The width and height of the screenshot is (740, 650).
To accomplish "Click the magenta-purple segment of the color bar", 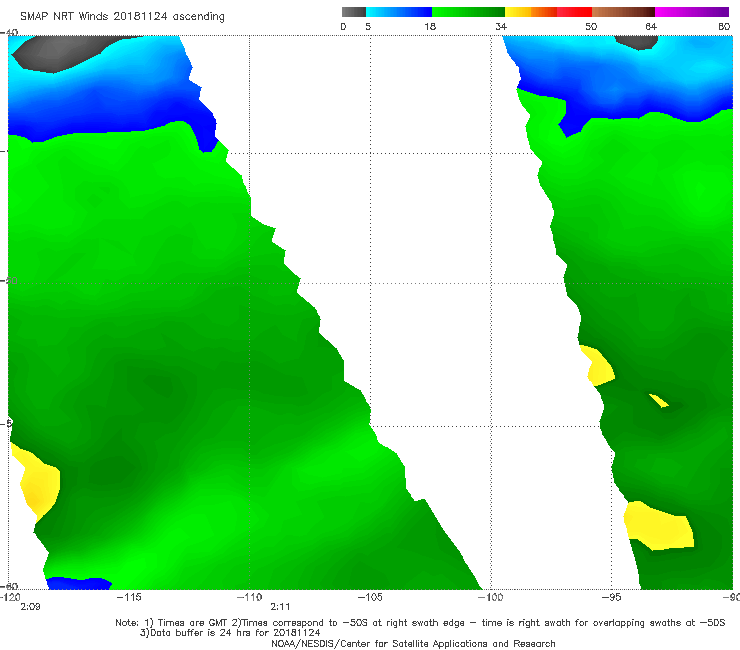I will (x=692, y=12).
